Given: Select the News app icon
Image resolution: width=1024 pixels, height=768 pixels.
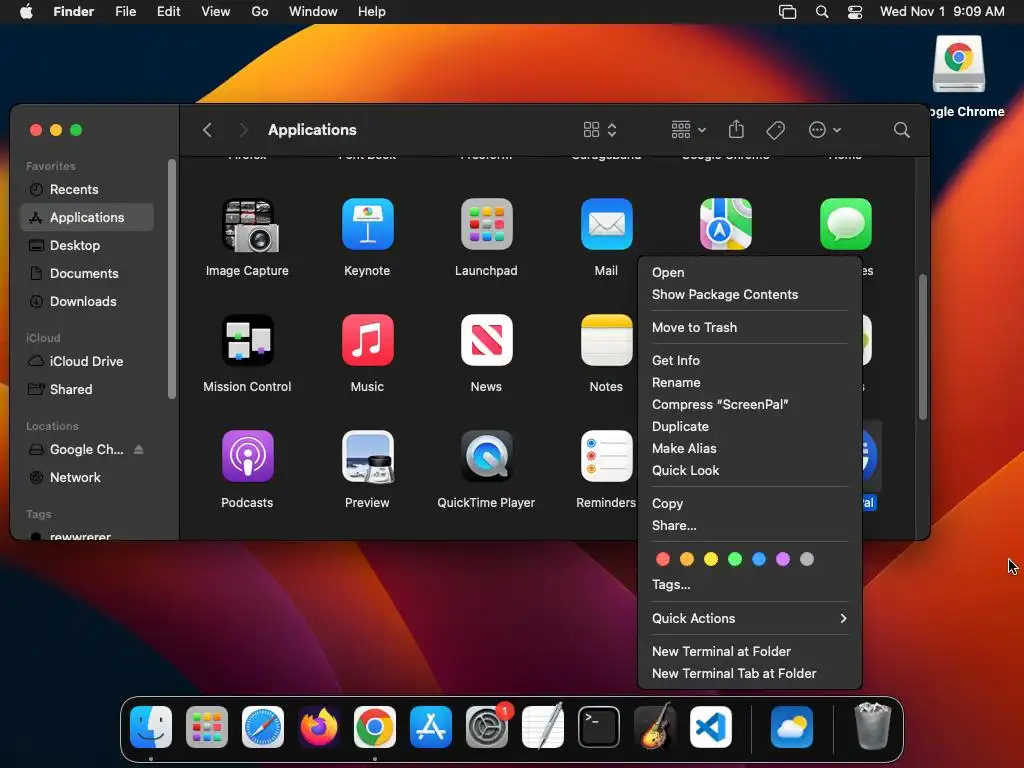Looking at the screenshot, I should pos(487,340).
